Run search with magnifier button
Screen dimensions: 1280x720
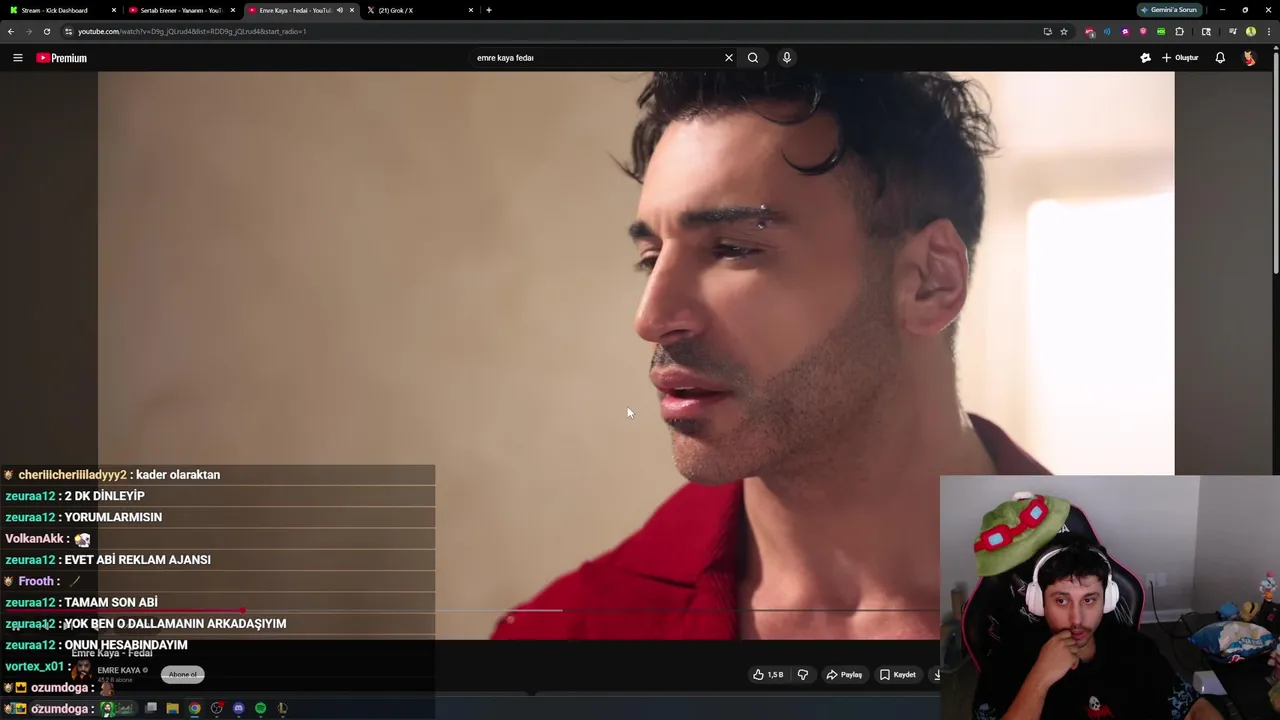click(x=753, y=58)
